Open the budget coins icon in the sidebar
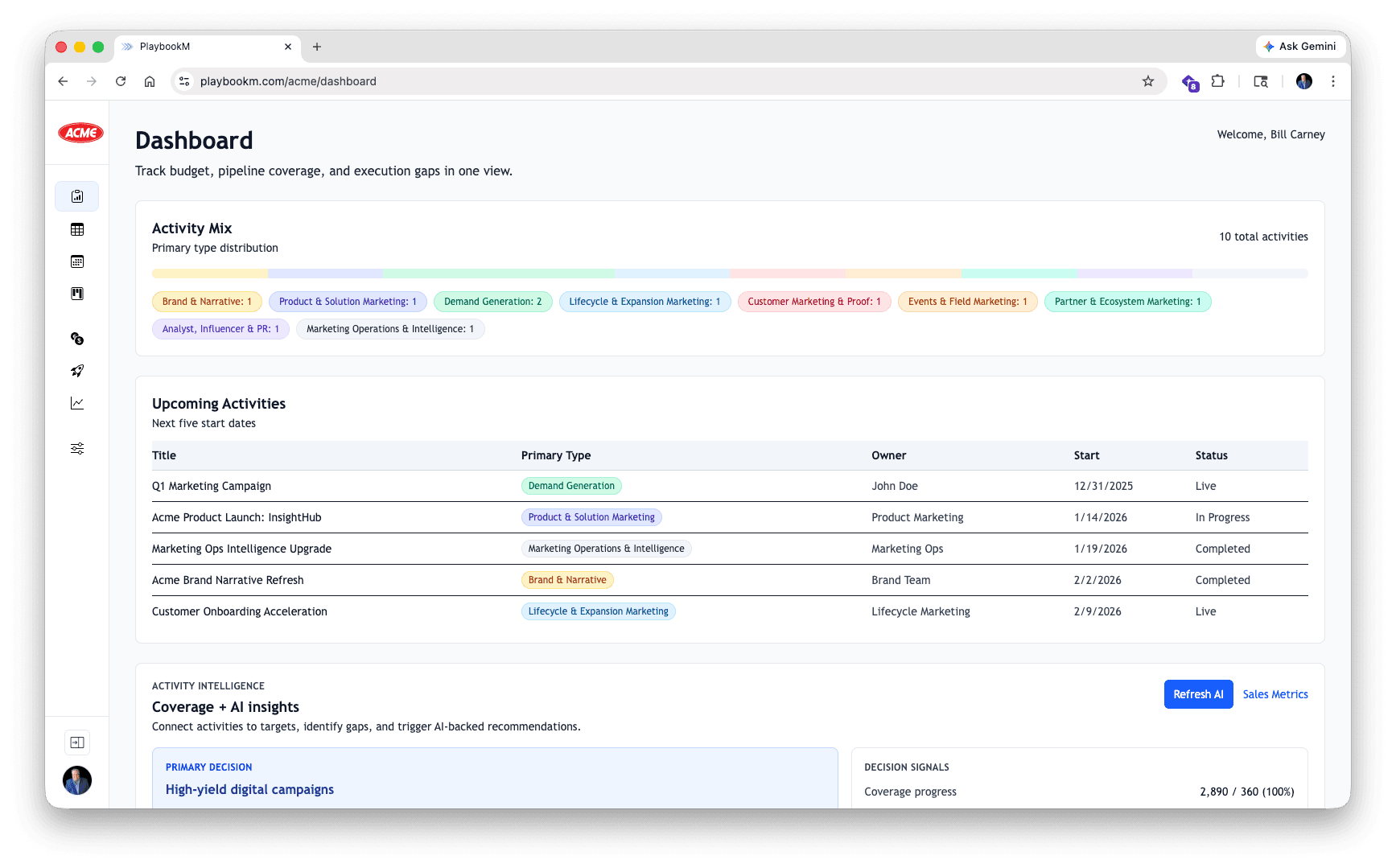This screenshot has height=868, width=1396. point(76,339)
